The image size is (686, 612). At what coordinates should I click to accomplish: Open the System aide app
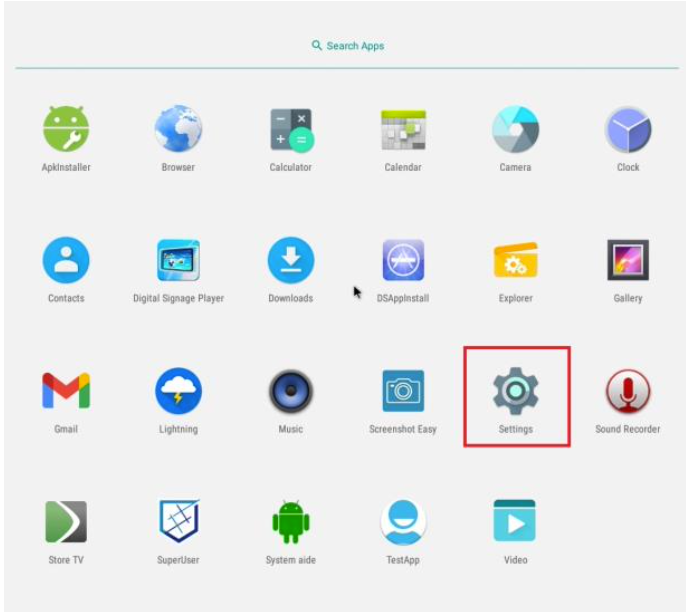pyautogui.click(x=291, y=522)
